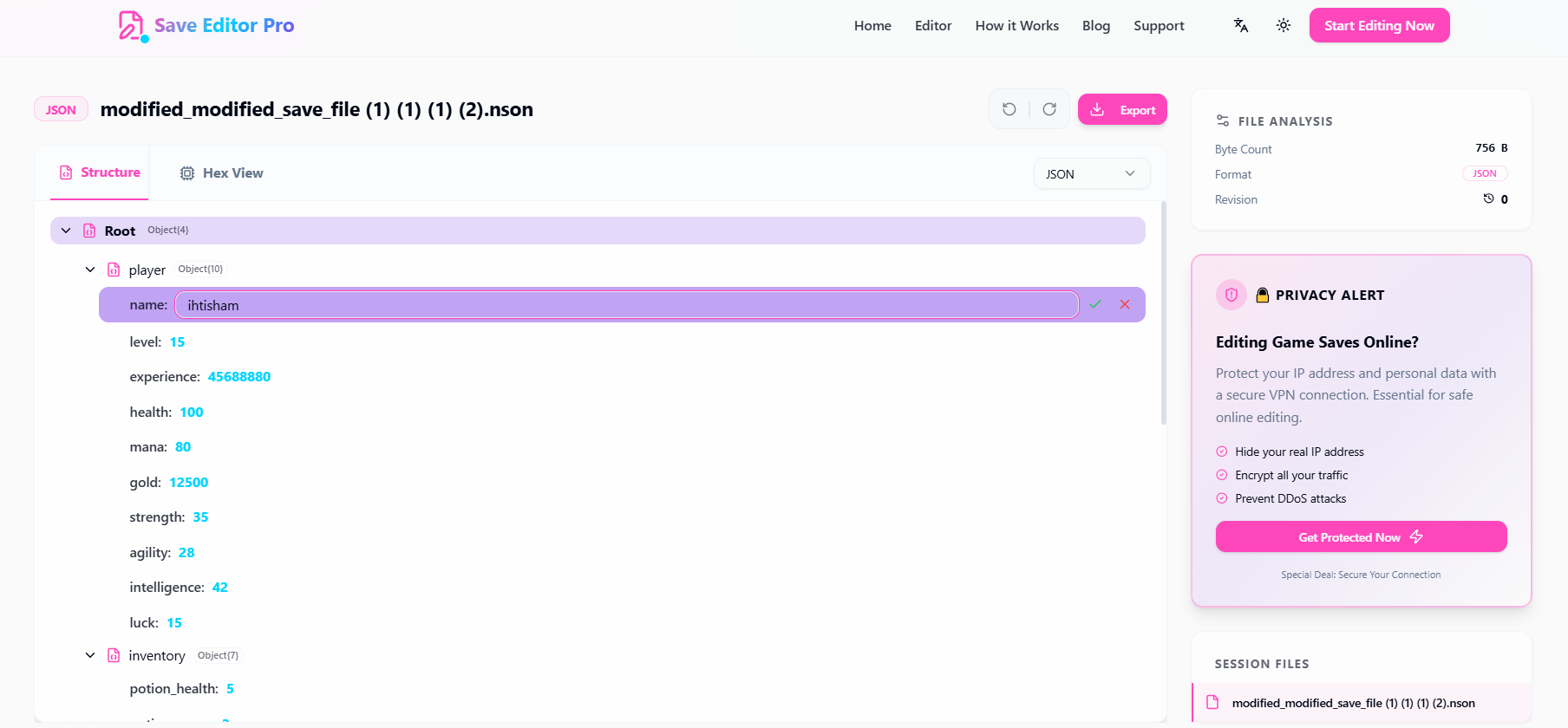Viewport: 1568px width, 728px height.
Task: Select the Root Object{4} row
Action: (598, 231)
